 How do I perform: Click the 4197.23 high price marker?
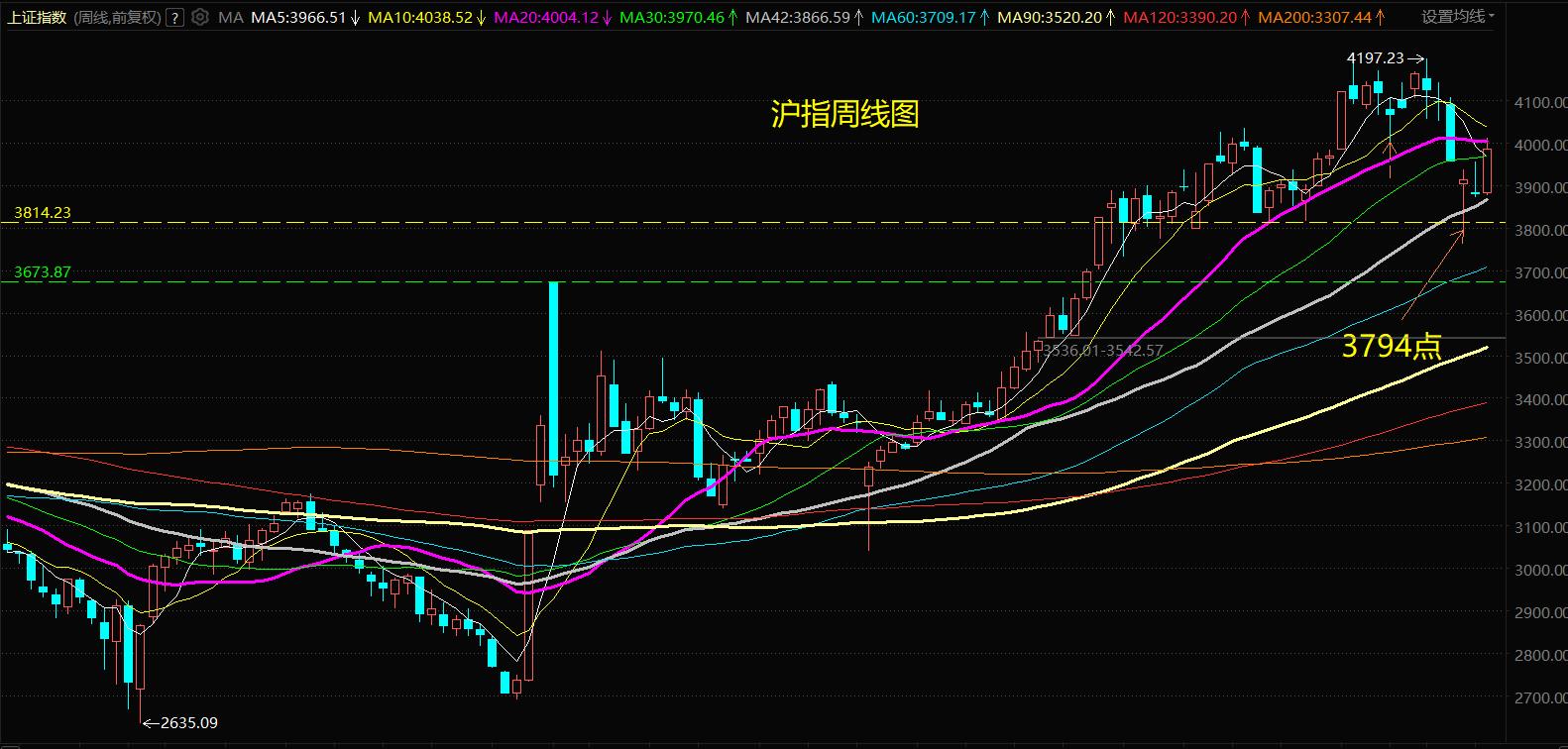pos(1376,58)
